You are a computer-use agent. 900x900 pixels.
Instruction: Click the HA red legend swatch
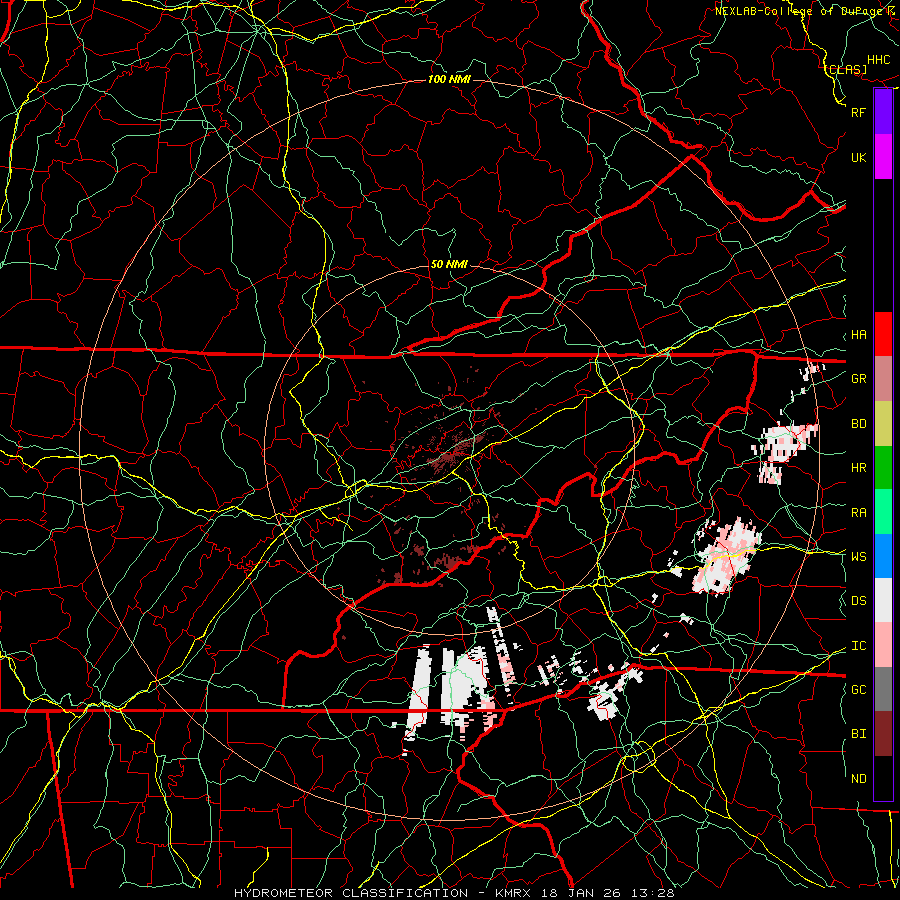click(x=883, y=334)
